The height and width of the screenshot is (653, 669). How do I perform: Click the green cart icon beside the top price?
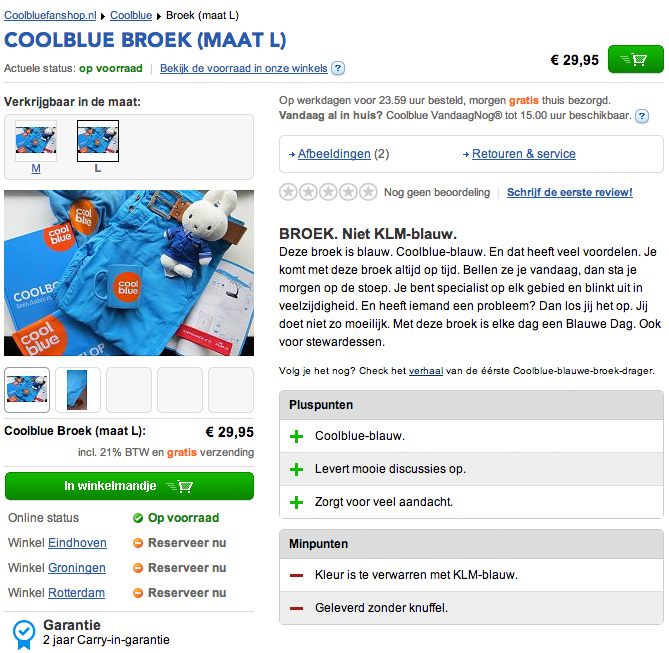tap(635, 60)
